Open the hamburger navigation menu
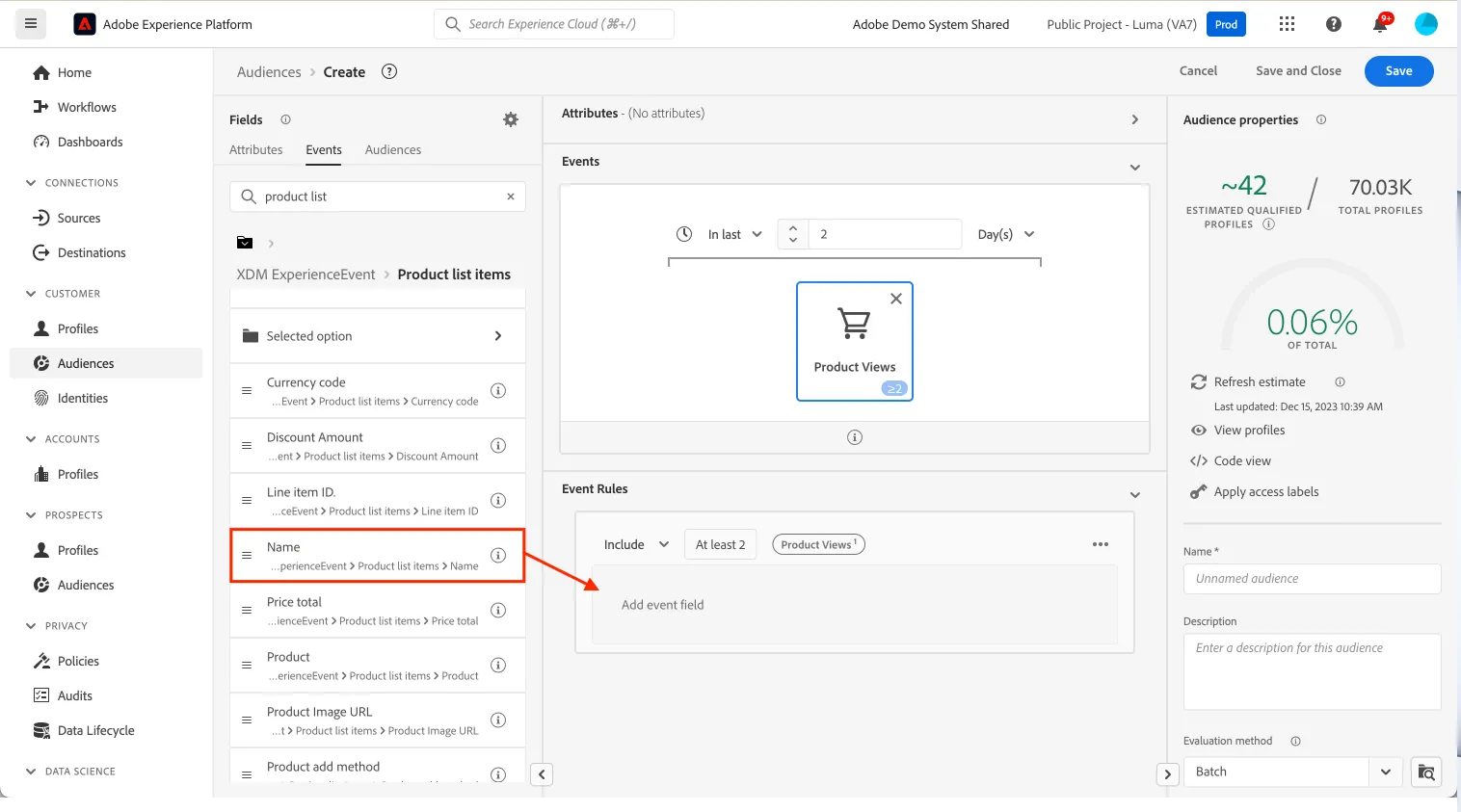This screenshot has width=1461, height=812. (31, 24)
